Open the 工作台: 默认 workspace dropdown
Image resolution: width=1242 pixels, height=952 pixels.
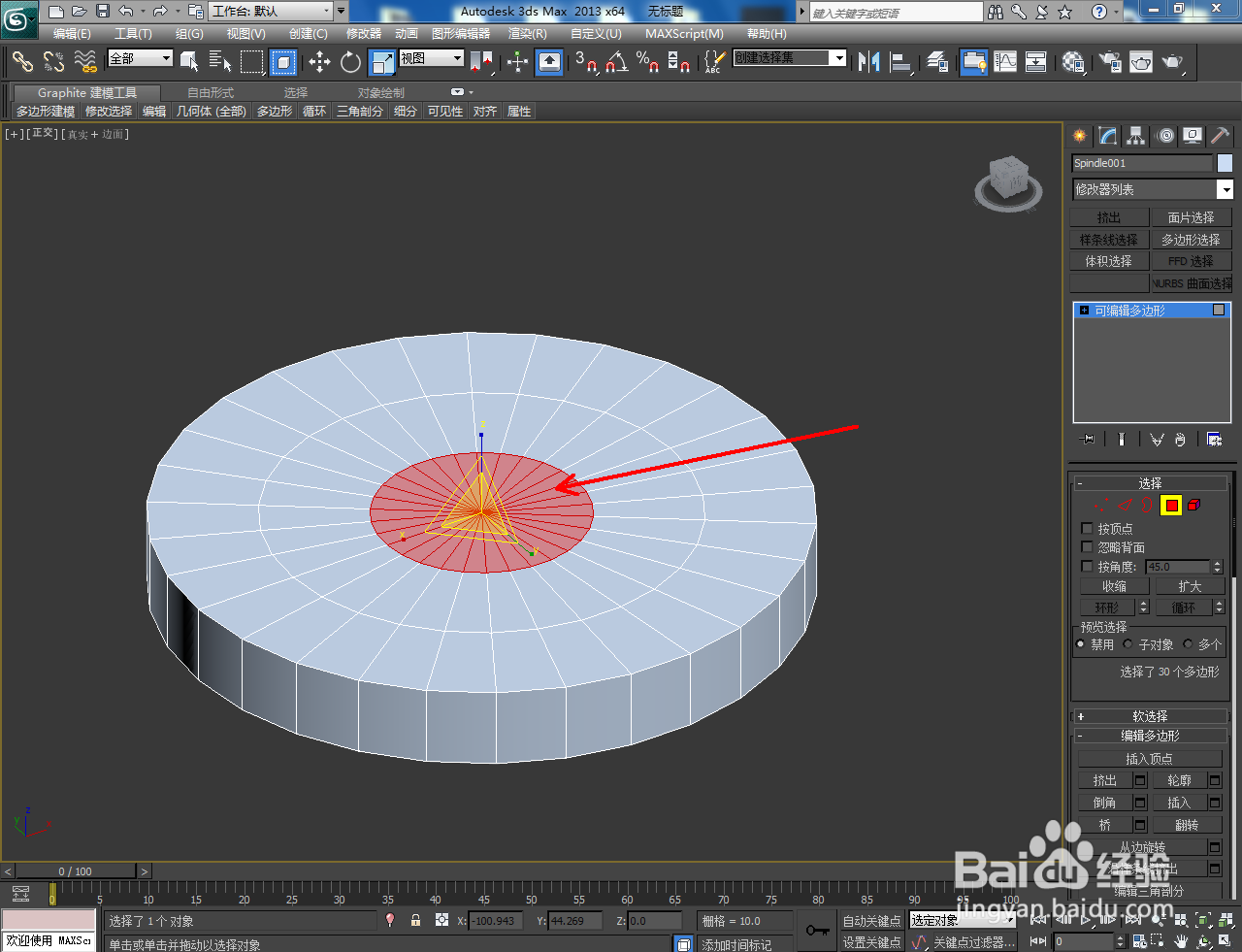[271, 12]
